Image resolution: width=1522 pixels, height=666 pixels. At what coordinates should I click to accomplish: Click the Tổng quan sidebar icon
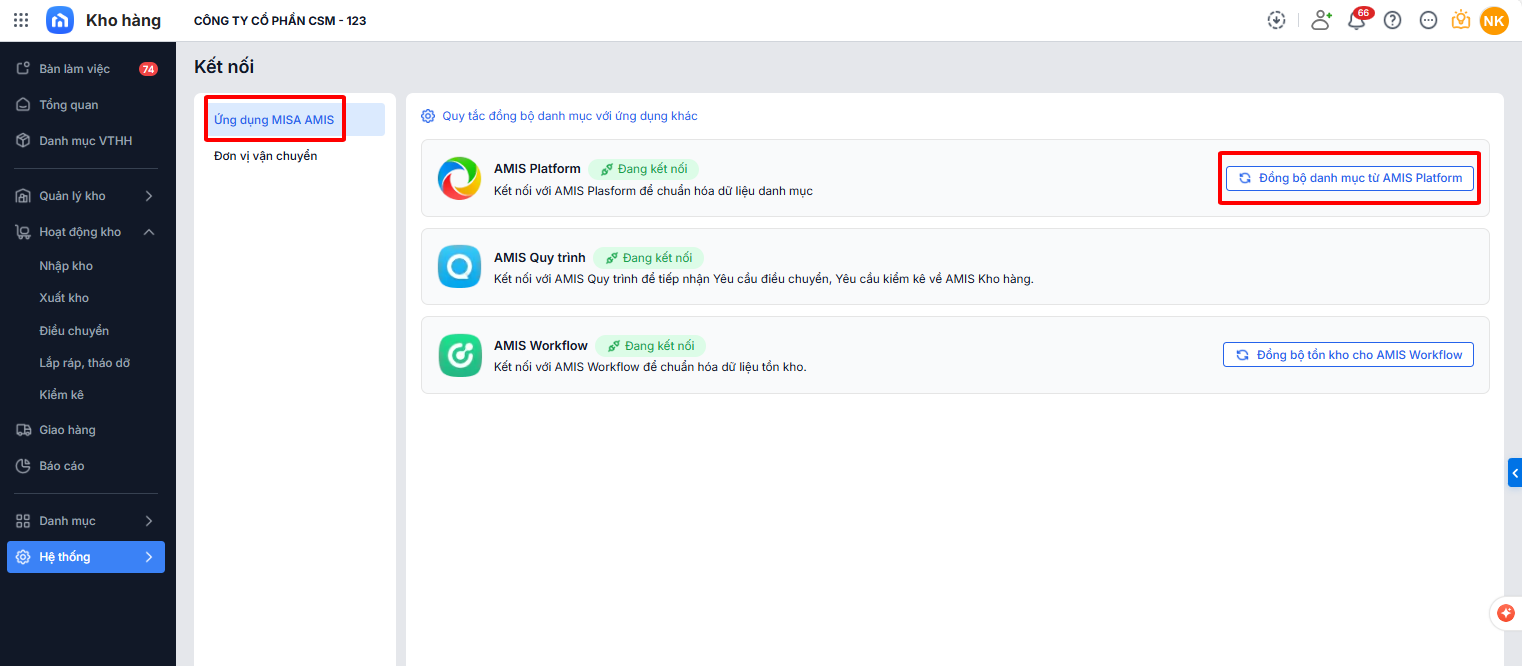coord(23,105)
